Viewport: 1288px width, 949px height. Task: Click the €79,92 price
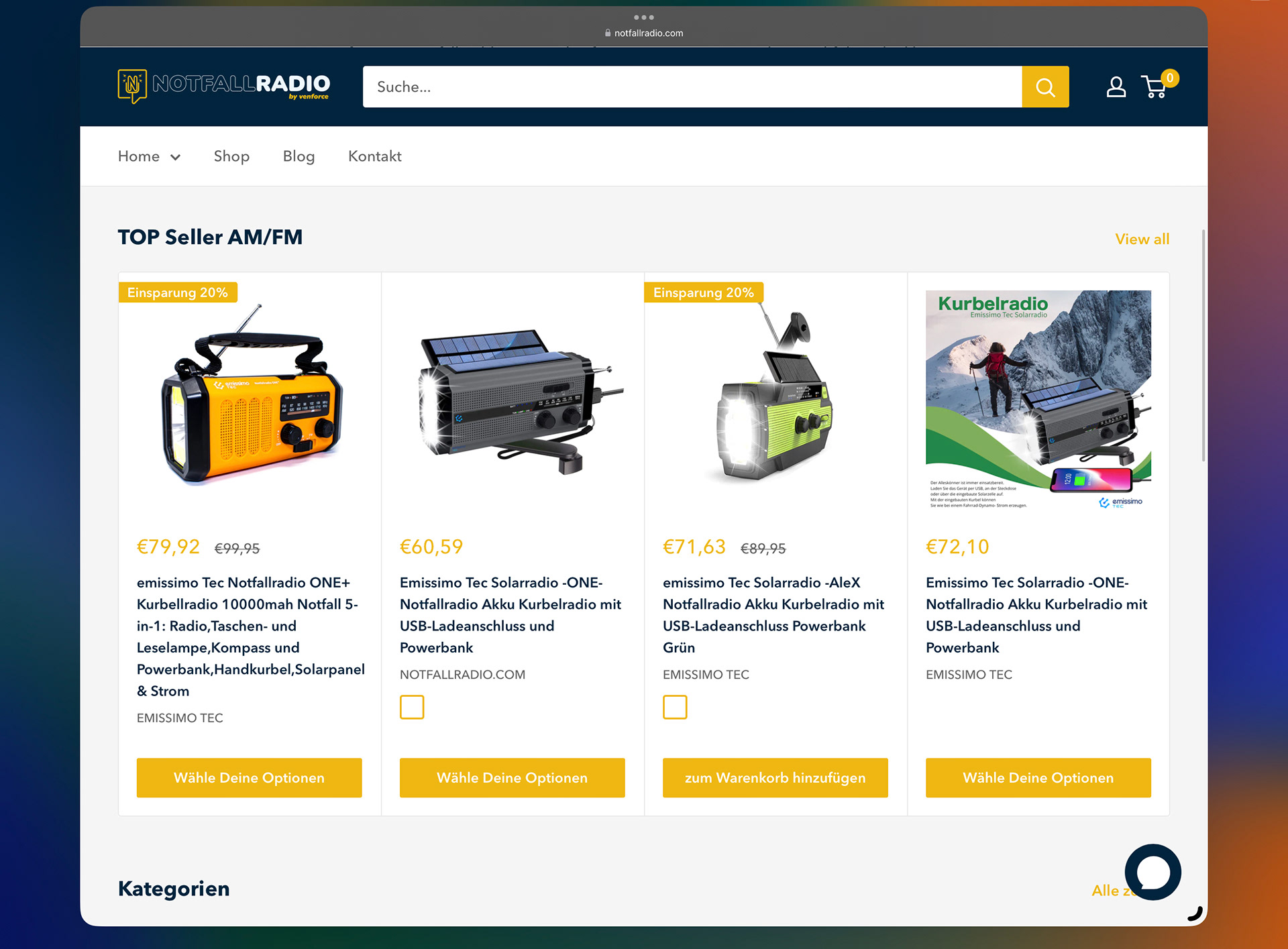(168, 547)
